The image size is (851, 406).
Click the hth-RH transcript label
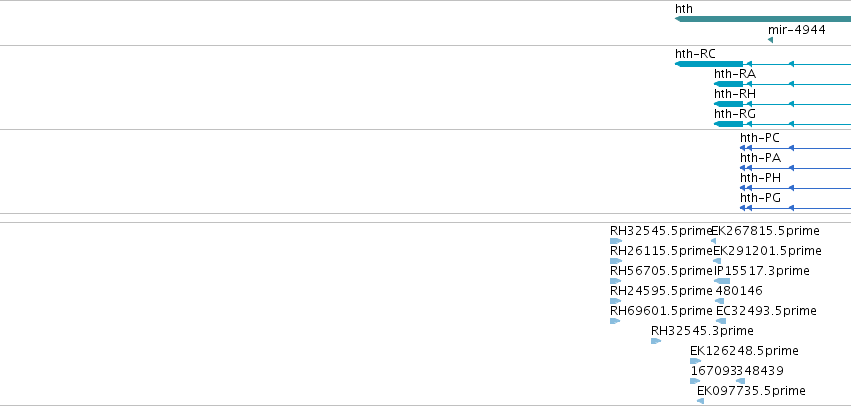735,94
